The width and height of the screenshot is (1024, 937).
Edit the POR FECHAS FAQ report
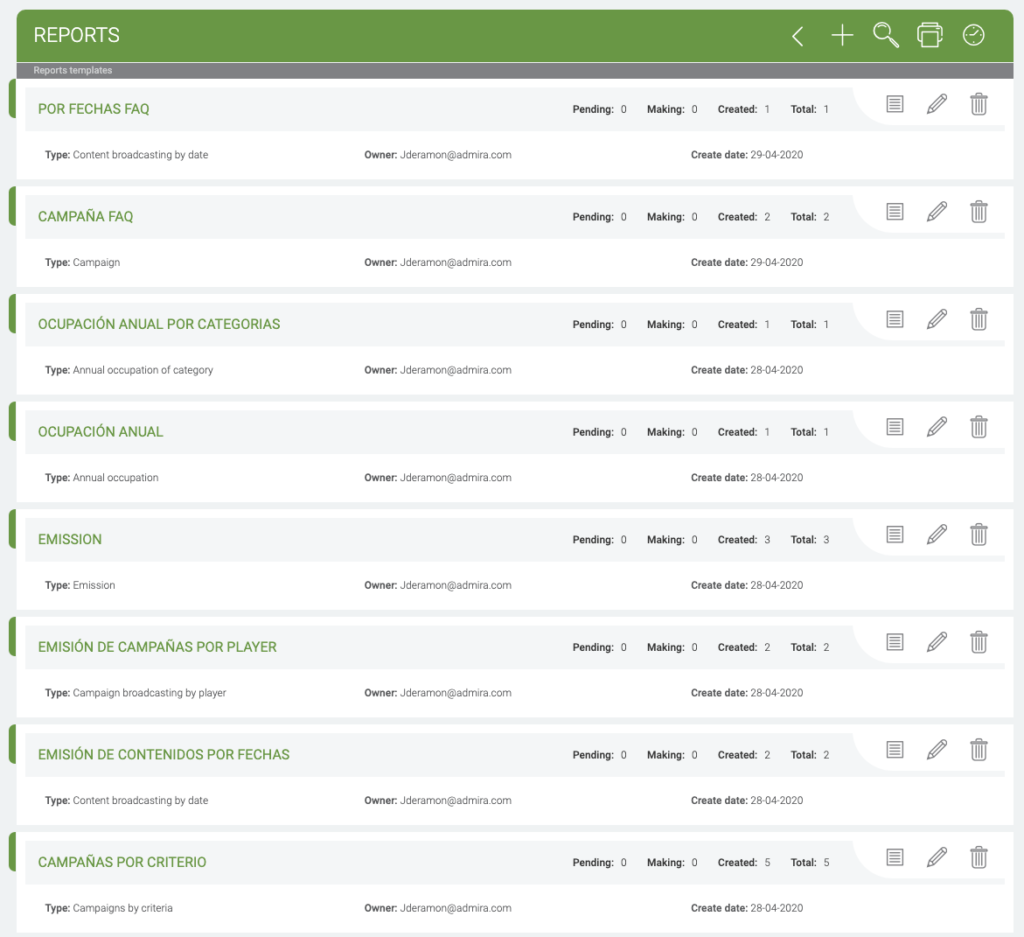[936, 104]
